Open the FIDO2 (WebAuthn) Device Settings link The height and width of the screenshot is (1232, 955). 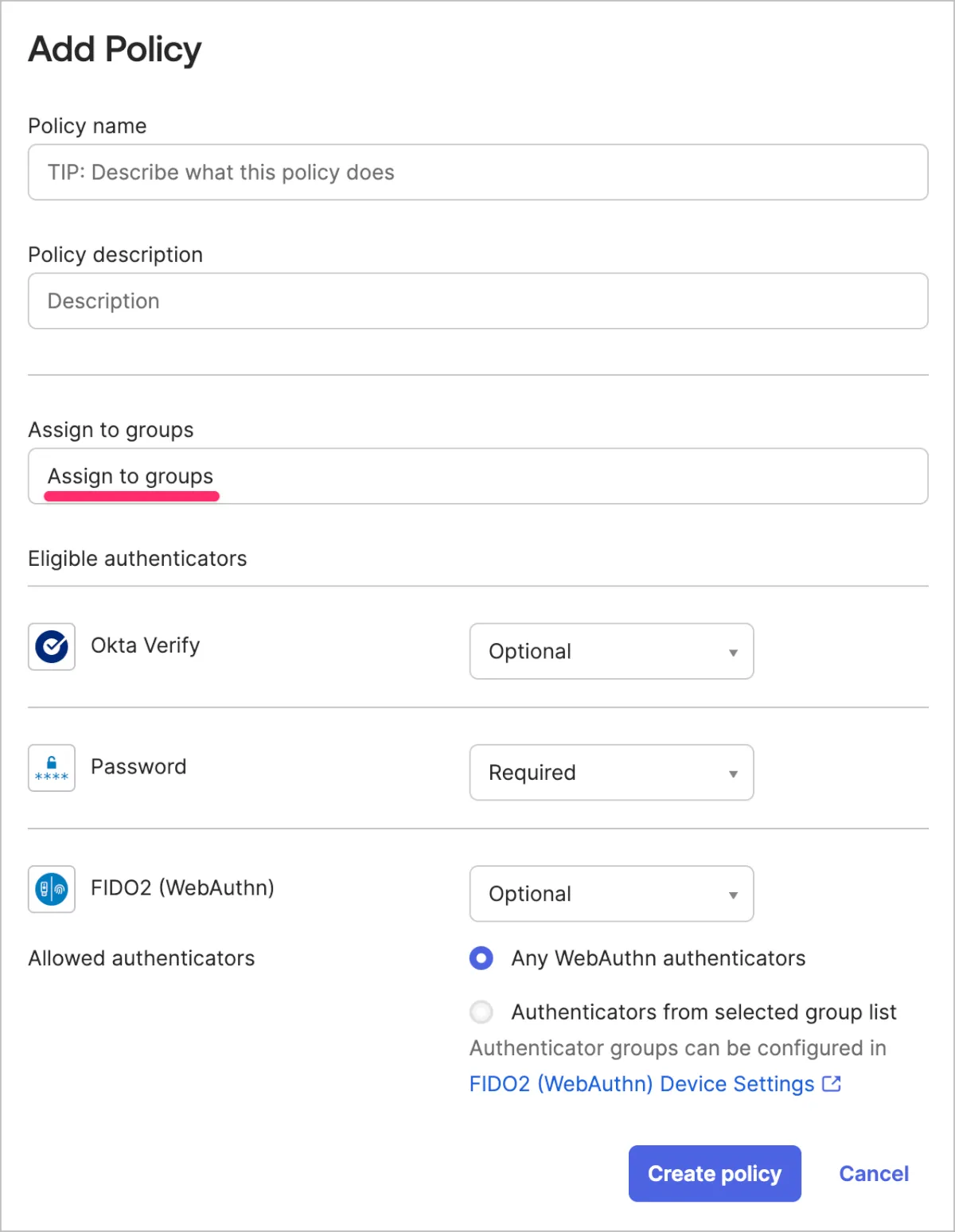coord(641,1084)
